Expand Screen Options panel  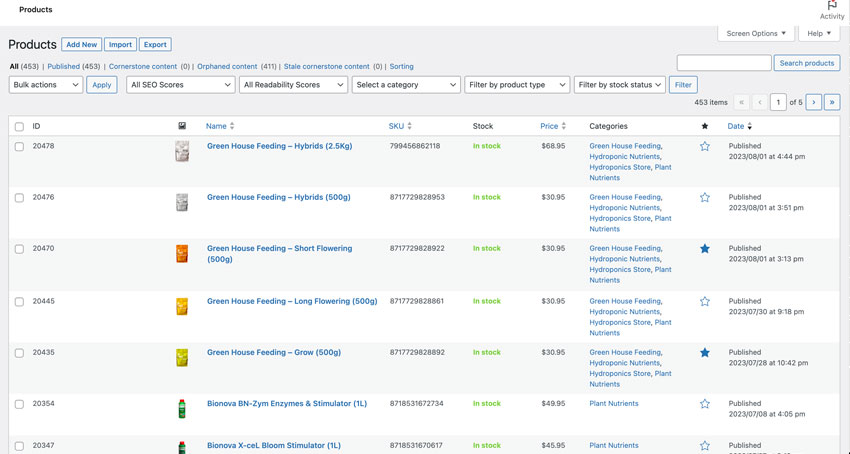(756, 34)
